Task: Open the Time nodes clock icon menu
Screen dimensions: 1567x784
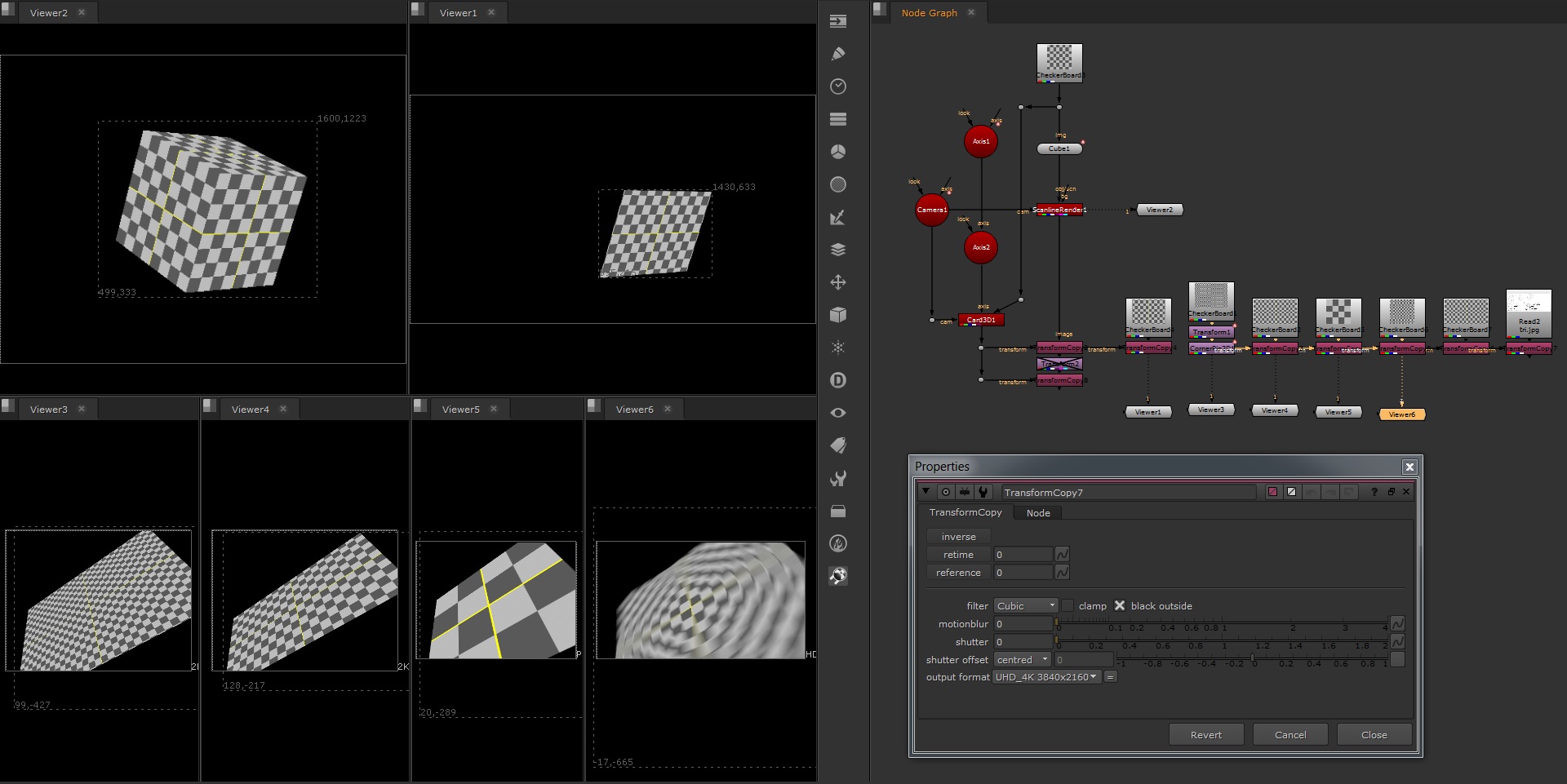Action: tap(838, 86)
